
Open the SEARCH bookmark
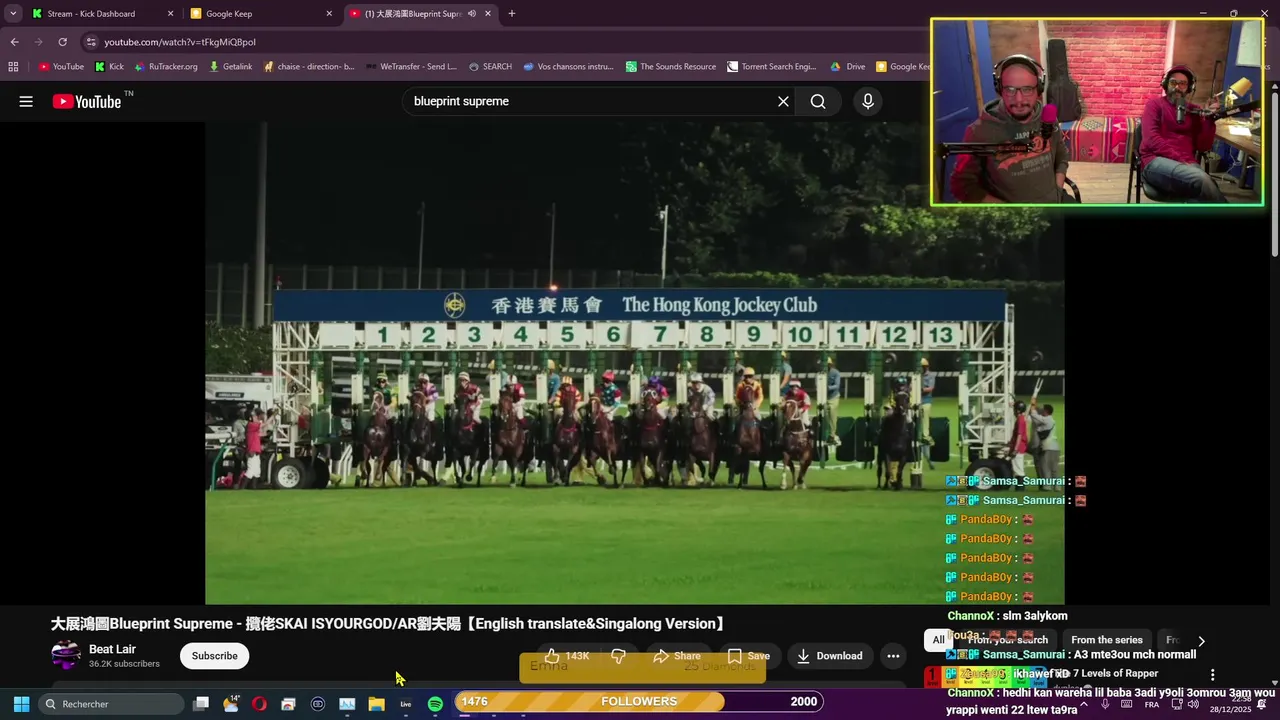490,67
